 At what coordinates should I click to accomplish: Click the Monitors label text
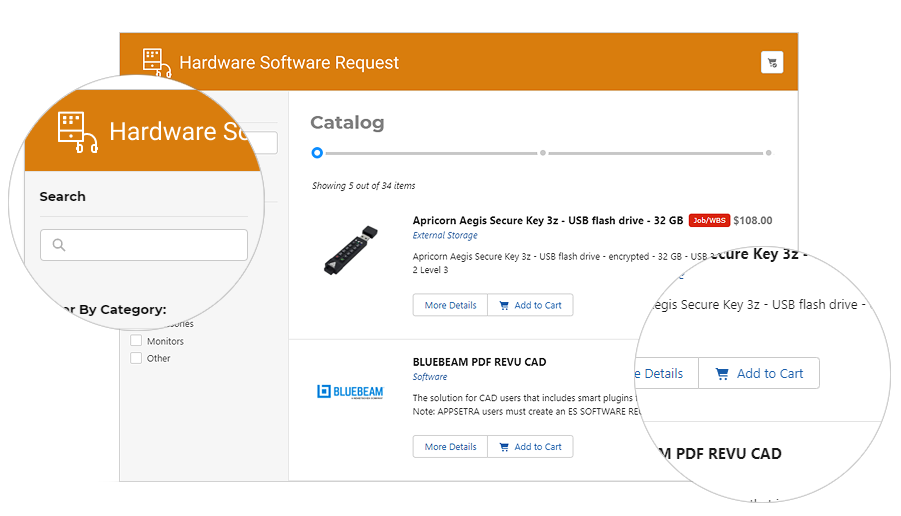click(165, 341)
